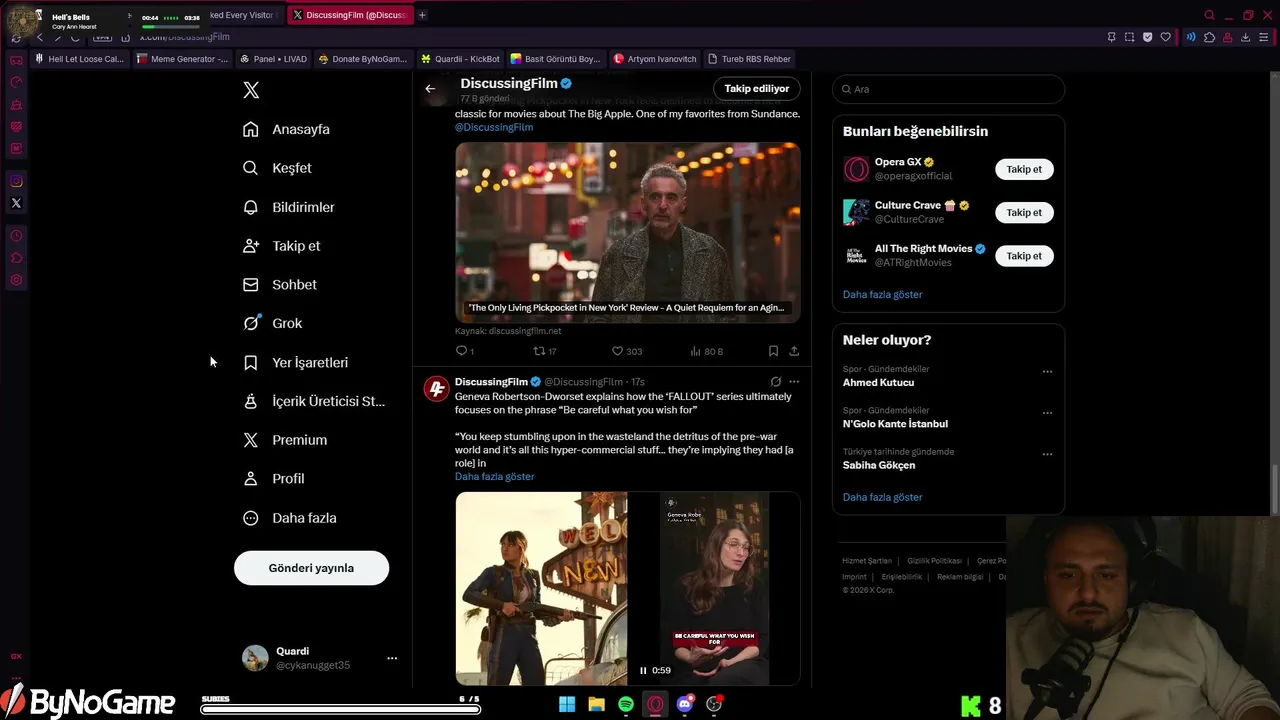This screenshot has width=1280, height=720.
Task: Open Opera GX suggested profile name
Action: [x=898, y=162]
